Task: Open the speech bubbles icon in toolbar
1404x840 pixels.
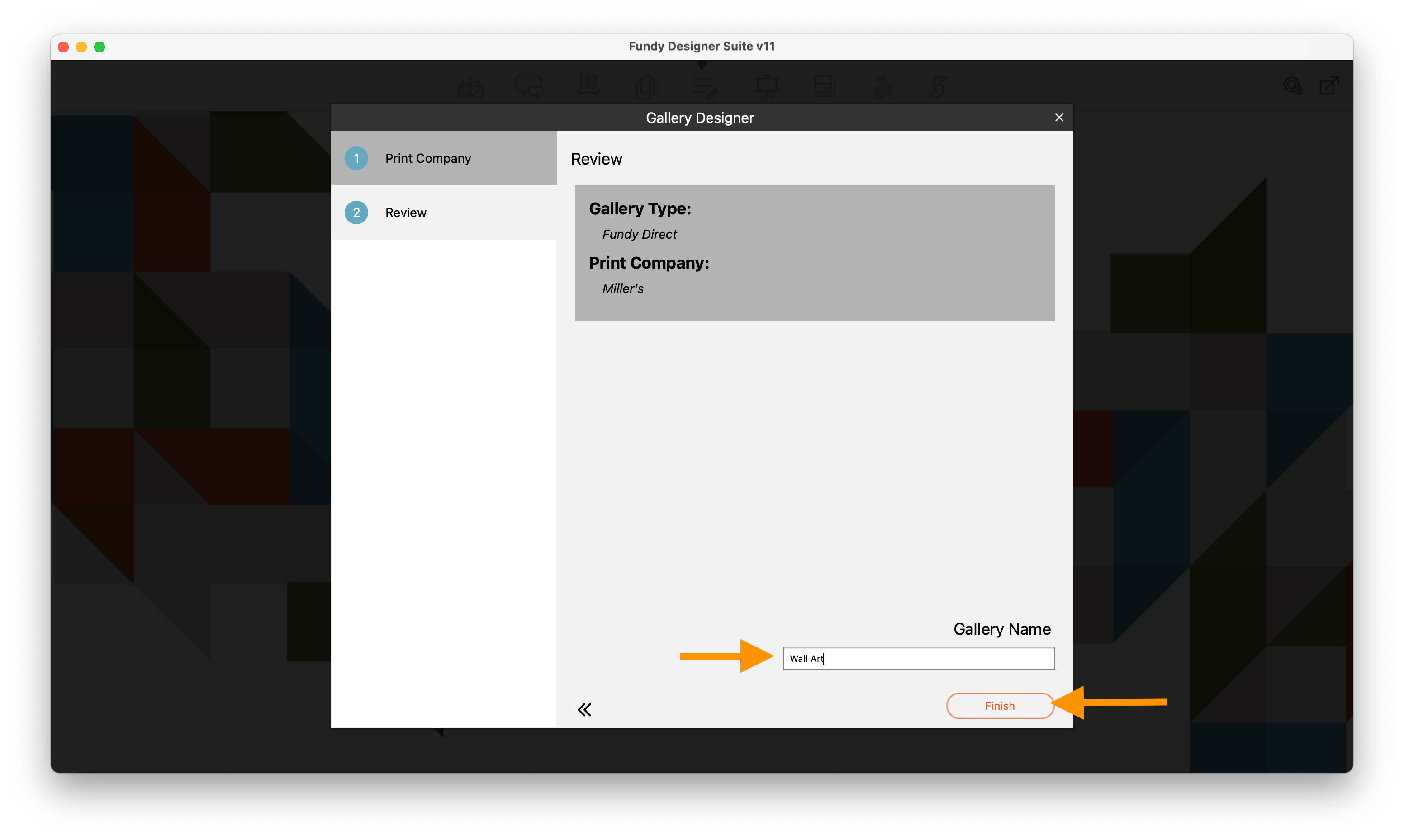Action: pyautogui.click(x=529, y=87)
